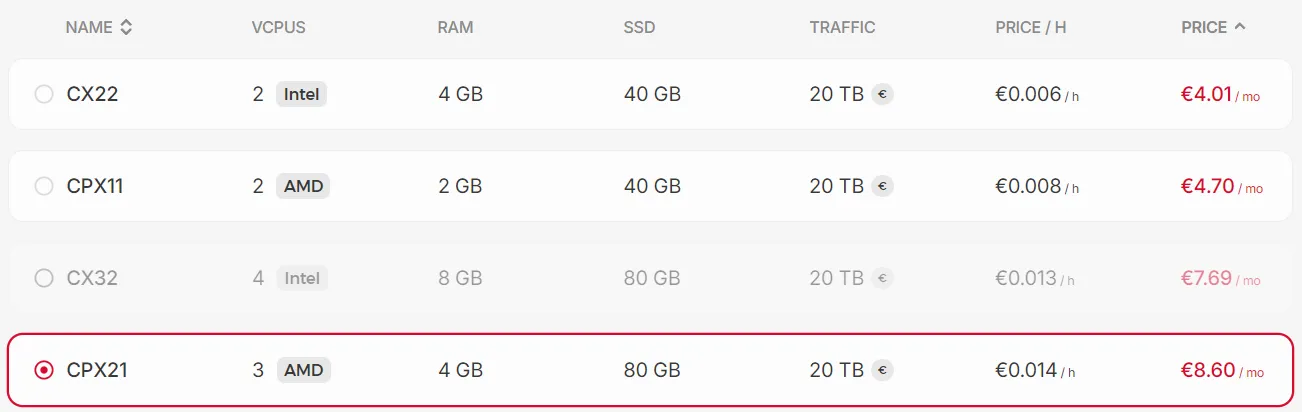Click the RAM column header
1302x412 pixels.
pyautogui.click(x=455, y=28)
